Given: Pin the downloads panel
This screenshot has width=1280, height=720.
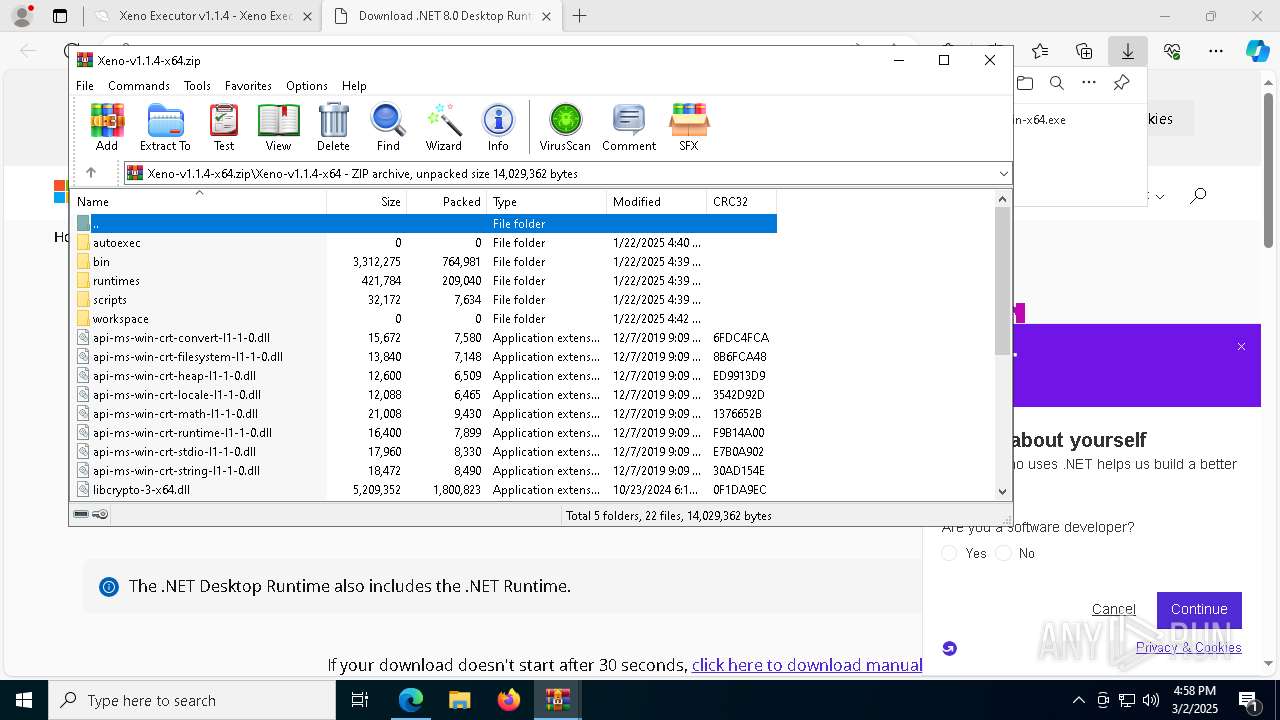Looking at the screenshot, I should click(1122, 83).
